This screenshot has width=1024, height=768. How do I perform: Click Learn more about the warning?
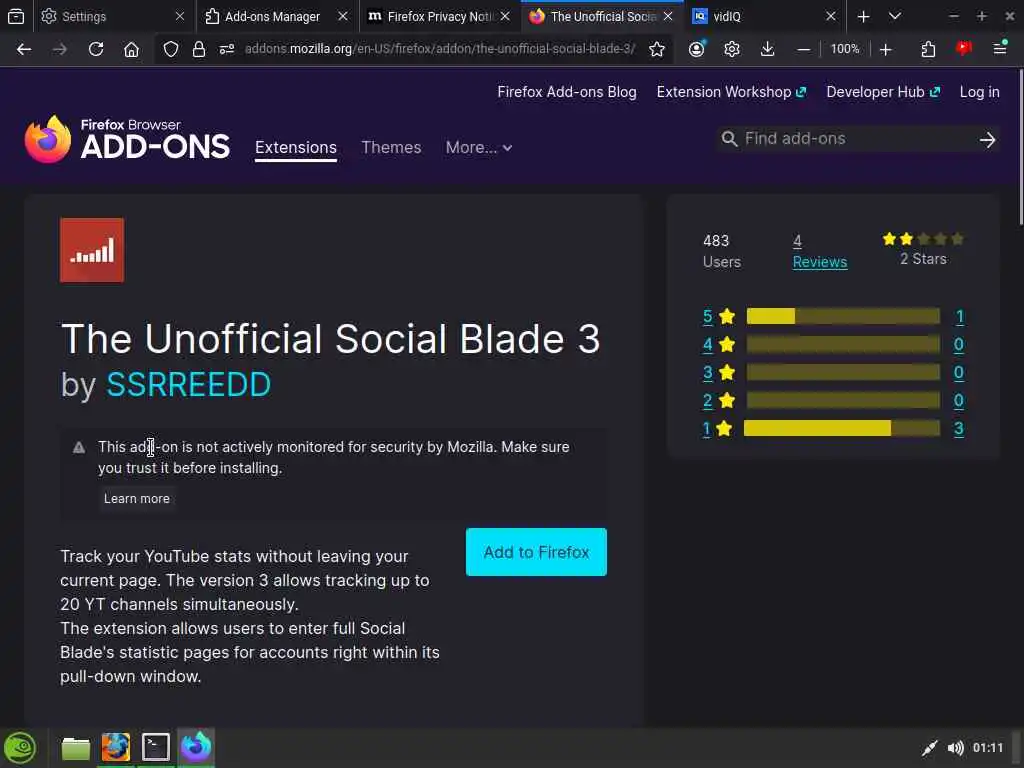tap(136, 498)
